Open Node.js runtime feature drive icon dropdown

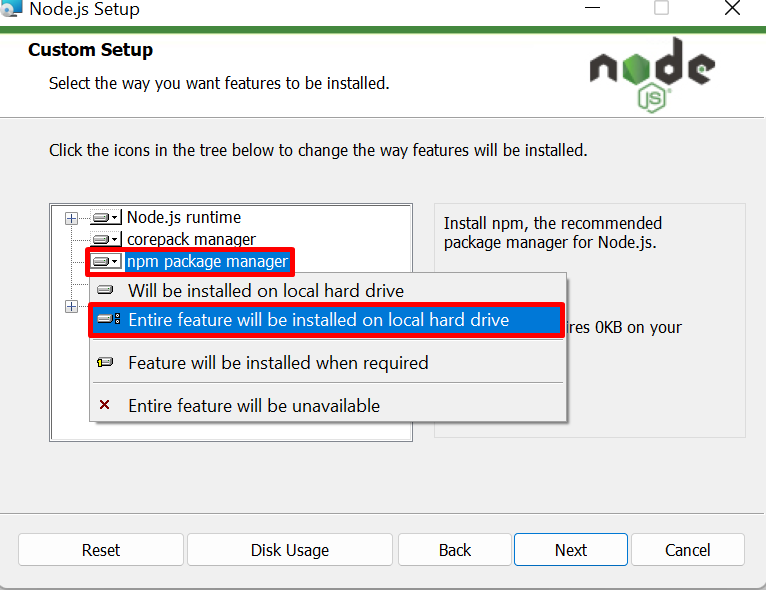[x=106, y=217]
